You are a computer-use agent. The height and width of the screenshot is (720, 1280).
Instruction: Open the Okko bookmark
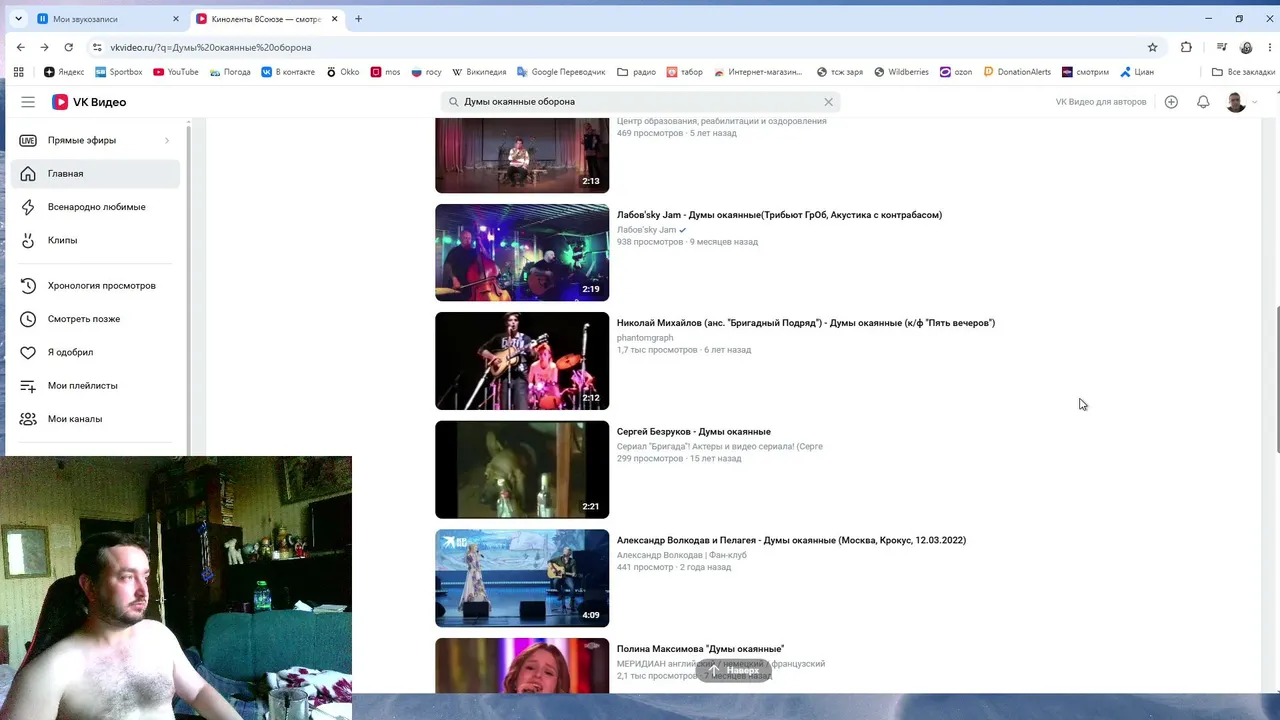click(x=343, y=72)
